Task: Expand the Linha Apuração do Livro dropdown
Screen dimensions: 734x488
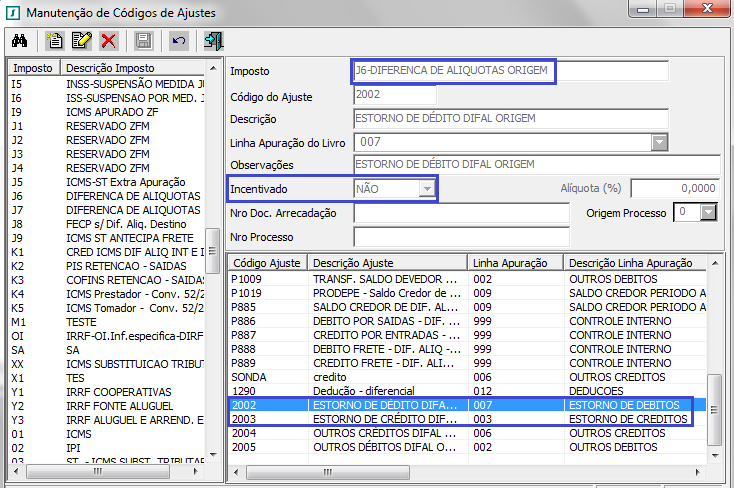Action: (658, 142)
